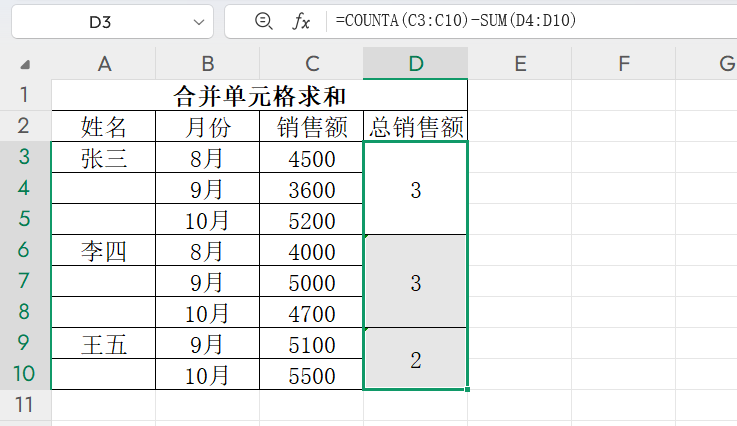Select column E header
Image resolution: width=737 pixels, height=426 pixels.
519,64
